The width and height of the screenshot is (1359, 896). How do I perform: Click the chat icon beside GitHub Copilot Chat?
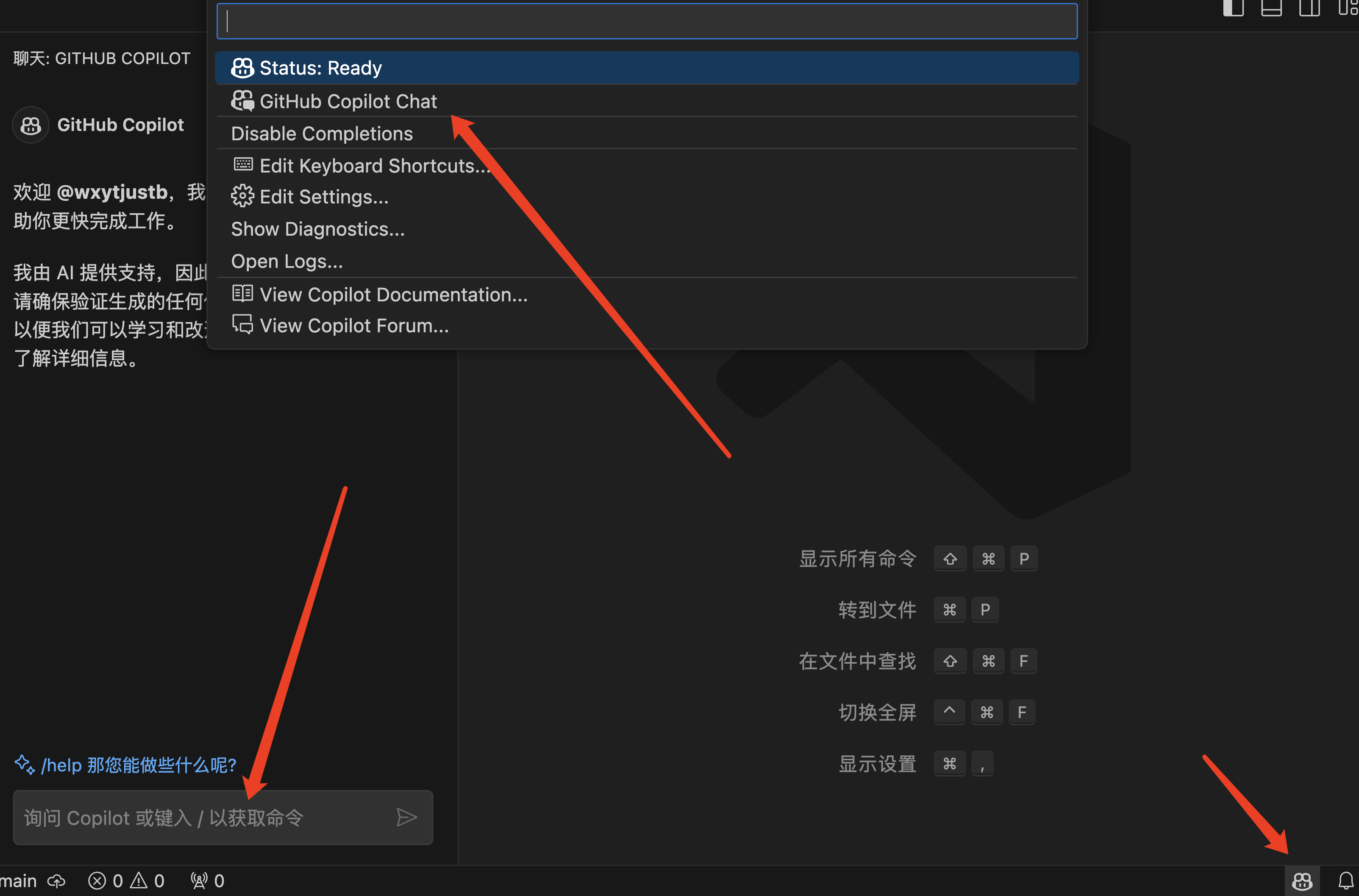242,101
